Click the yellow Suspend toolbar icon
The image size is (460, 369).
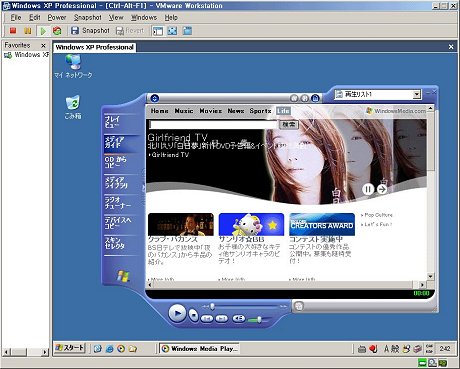click(x=28, y=31)
